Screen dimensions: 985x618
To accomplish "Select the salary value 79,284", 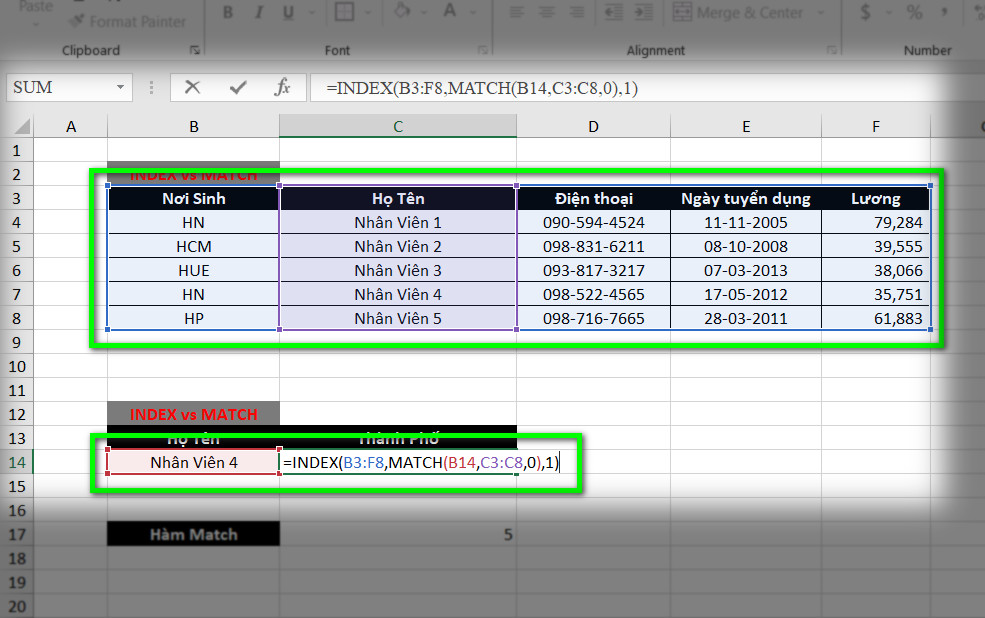I will click(x=876, y=223).
